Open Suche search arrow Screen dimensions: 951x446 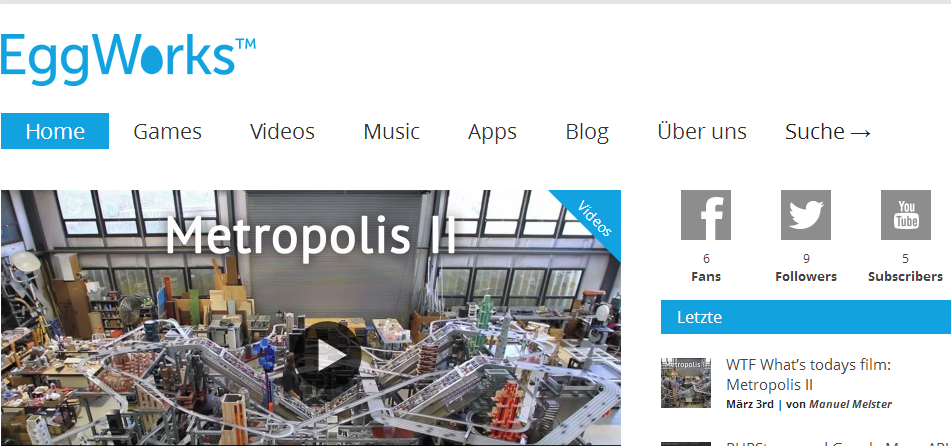coord(828,131)
